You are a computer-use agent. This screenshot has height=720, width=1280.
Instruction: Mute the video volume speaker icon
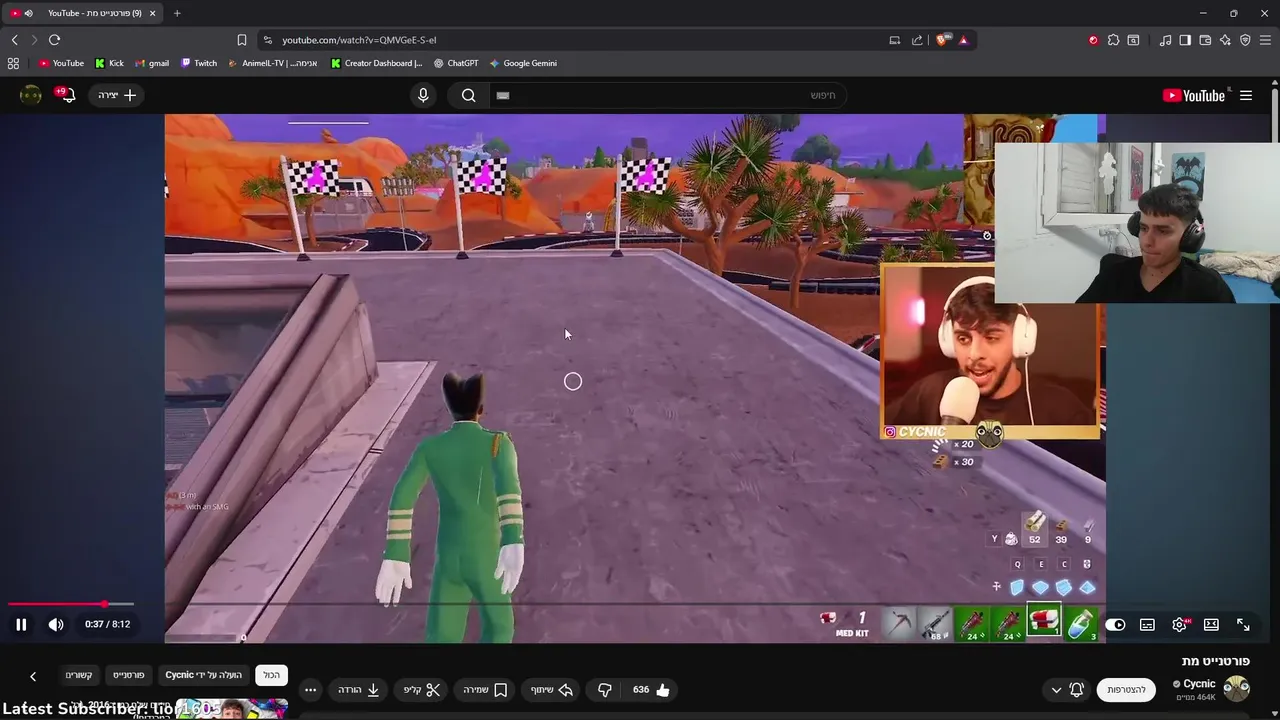[56, 624]
